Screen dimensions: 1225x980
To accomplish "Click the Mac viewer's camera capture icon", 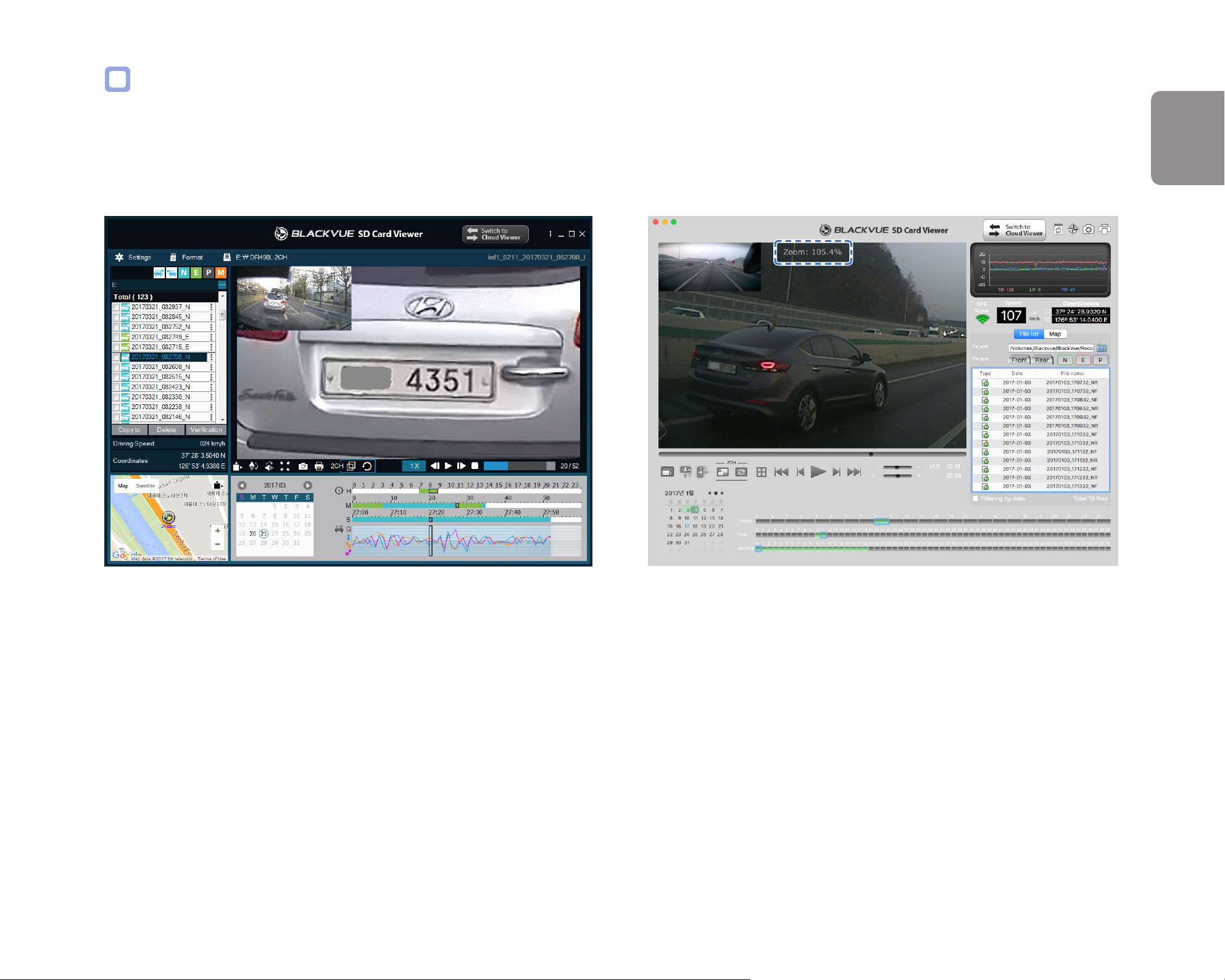I will coord(1089,230).
